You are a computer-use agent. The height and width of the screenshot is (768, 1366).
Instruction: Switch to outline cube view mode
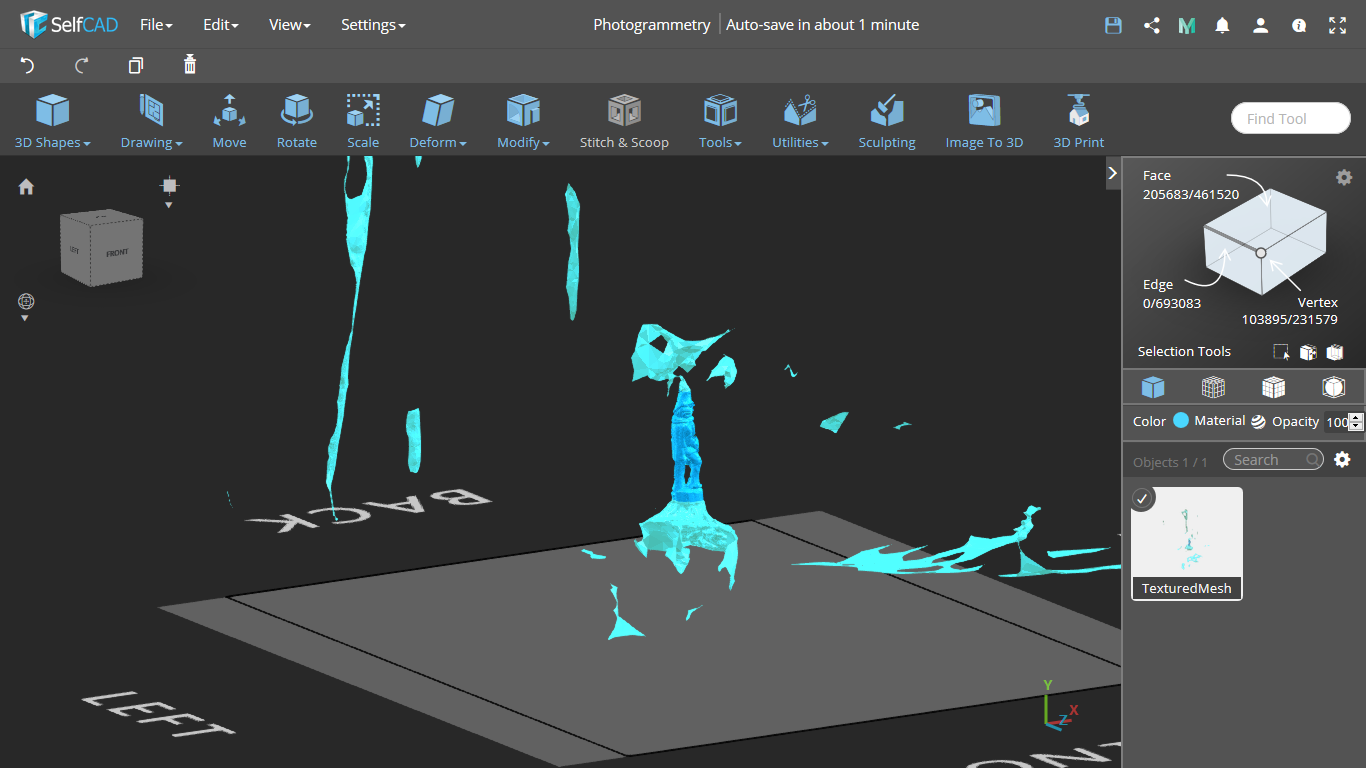click(1333, 387)
